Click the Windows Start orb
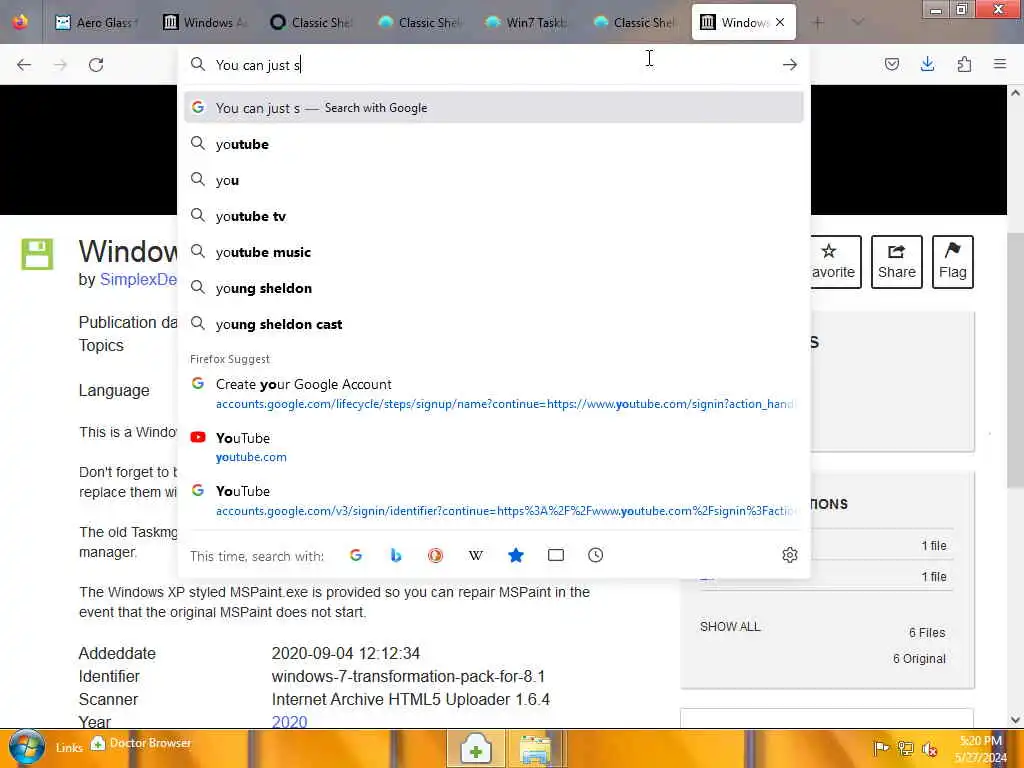1024x768 pixels. click(27, 748)
